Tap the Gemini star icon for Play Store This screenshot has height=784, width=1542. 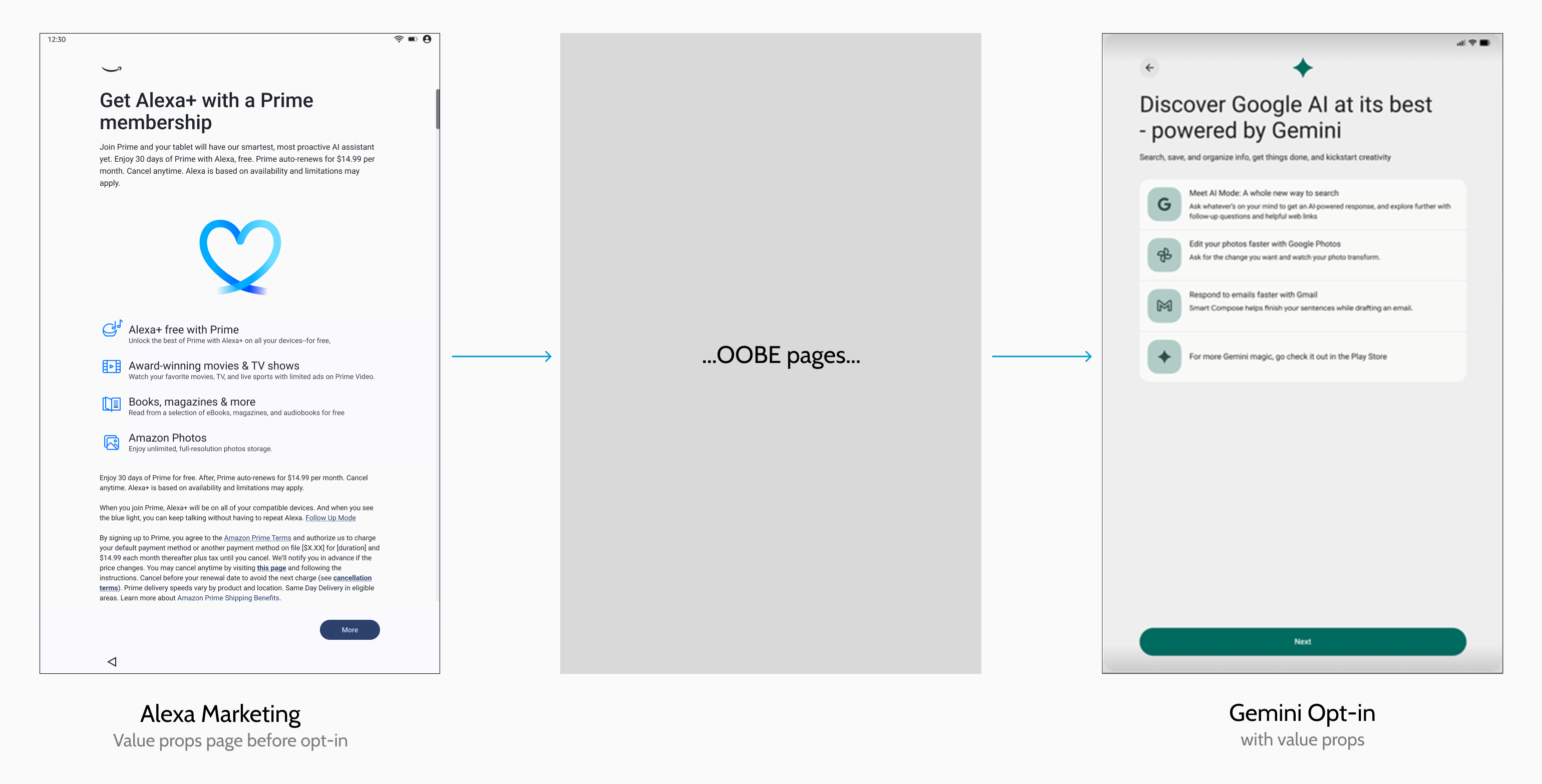pos(1165,356)
